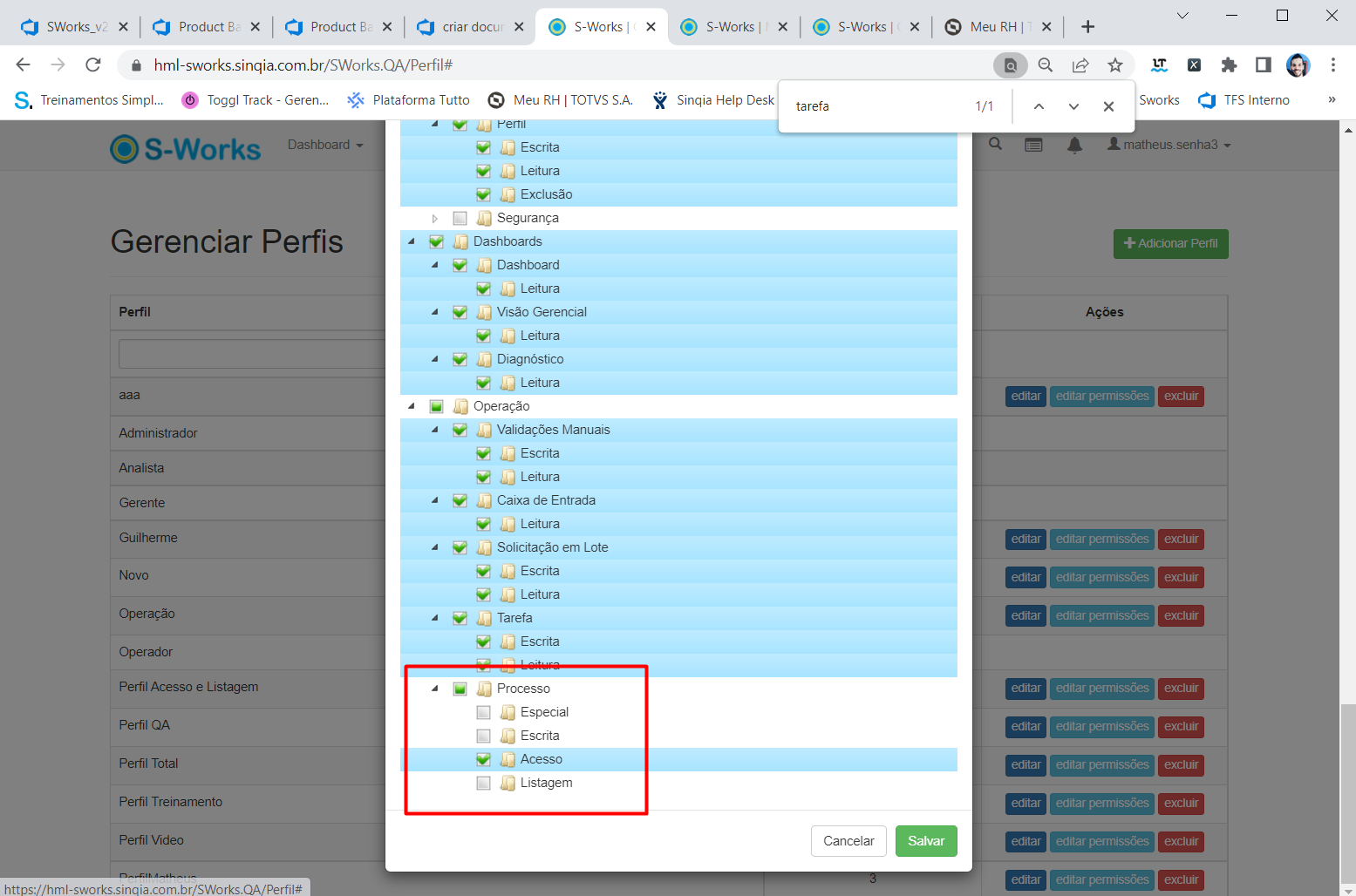
Task: Check the Segurança permission checkbox
Action: (460, 218)
